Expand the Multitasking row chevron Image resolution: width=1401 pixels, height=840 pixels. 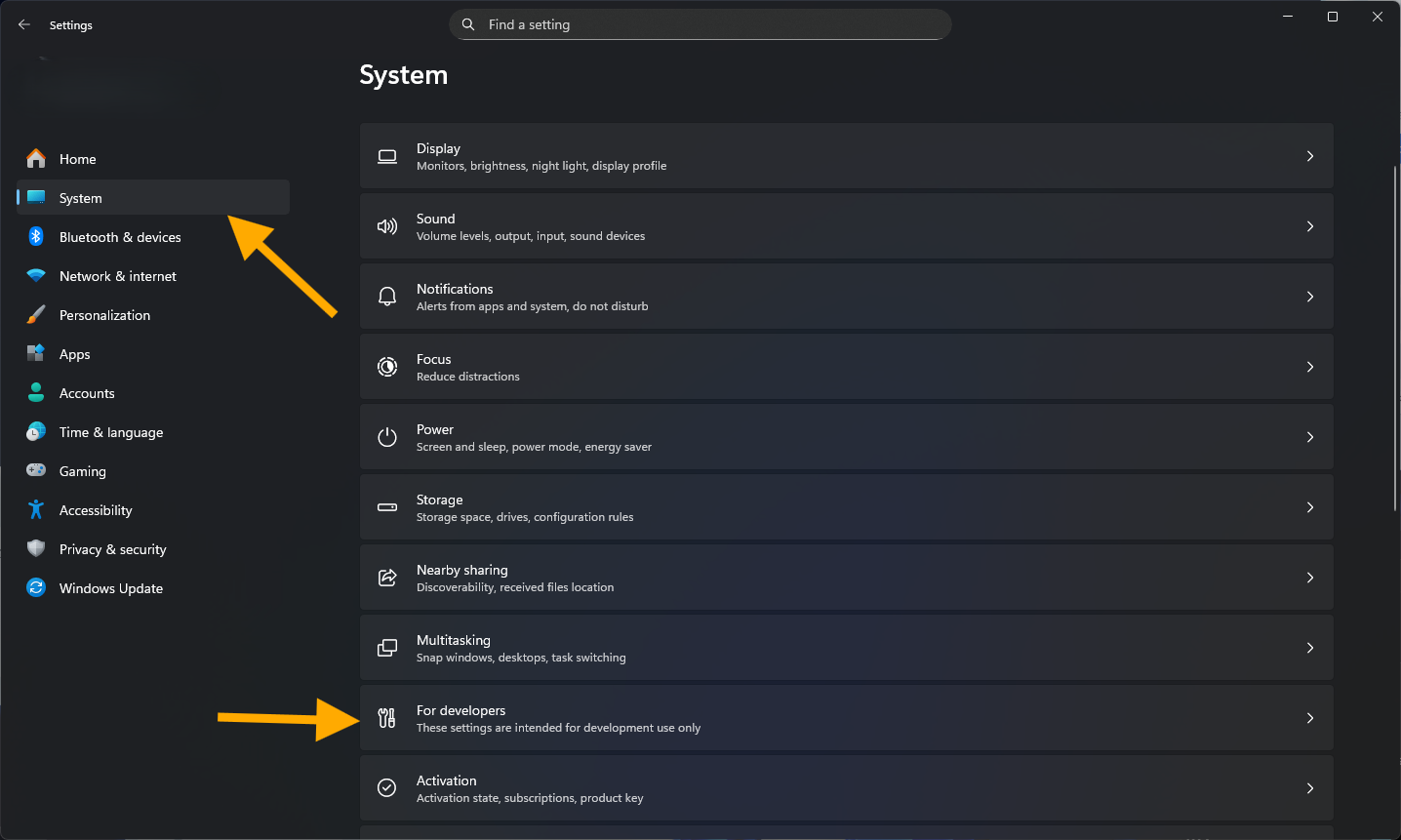tap(1310, 647)
